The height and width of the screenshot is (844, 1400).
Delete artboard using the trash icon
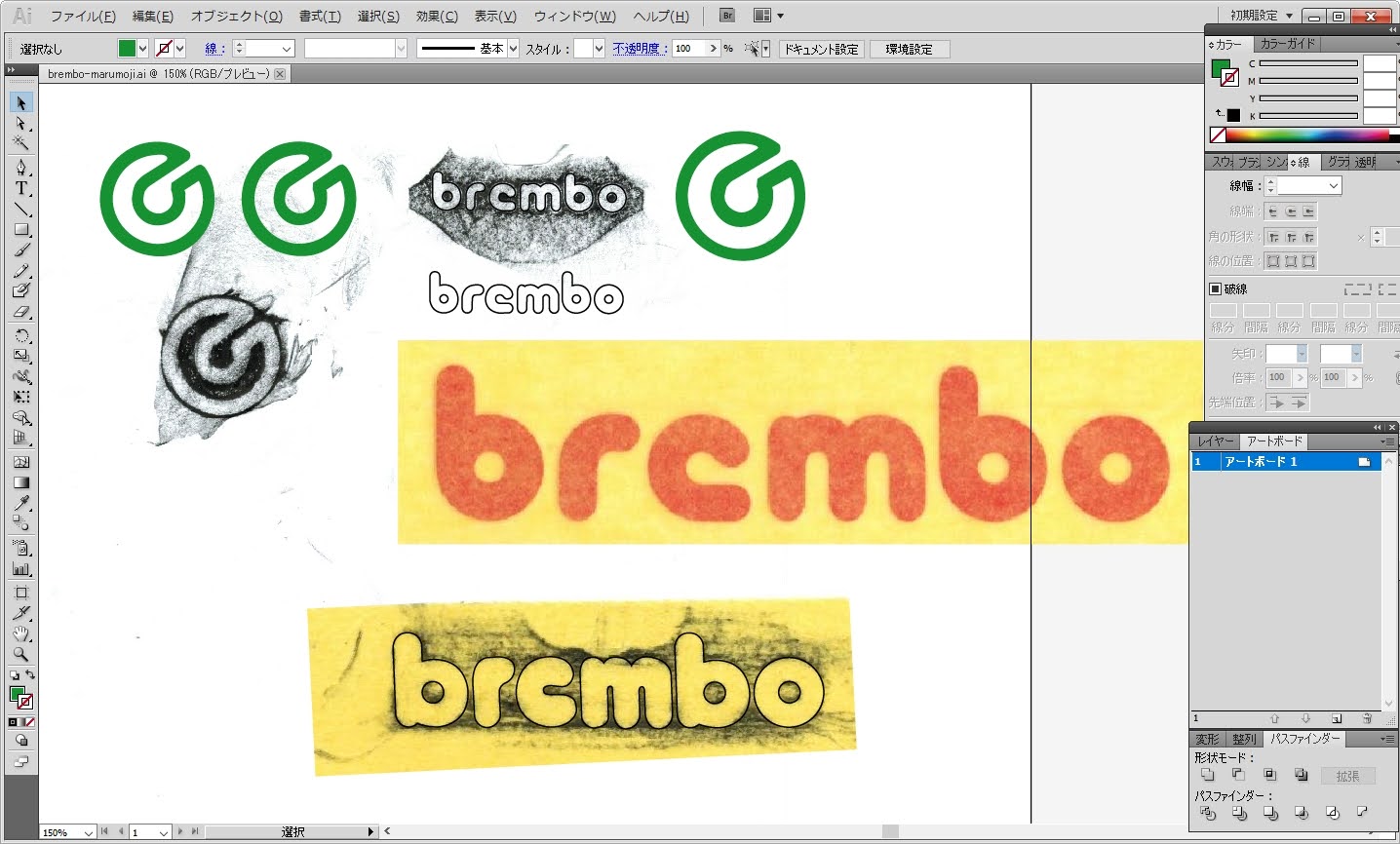[x=1367, y=719]
